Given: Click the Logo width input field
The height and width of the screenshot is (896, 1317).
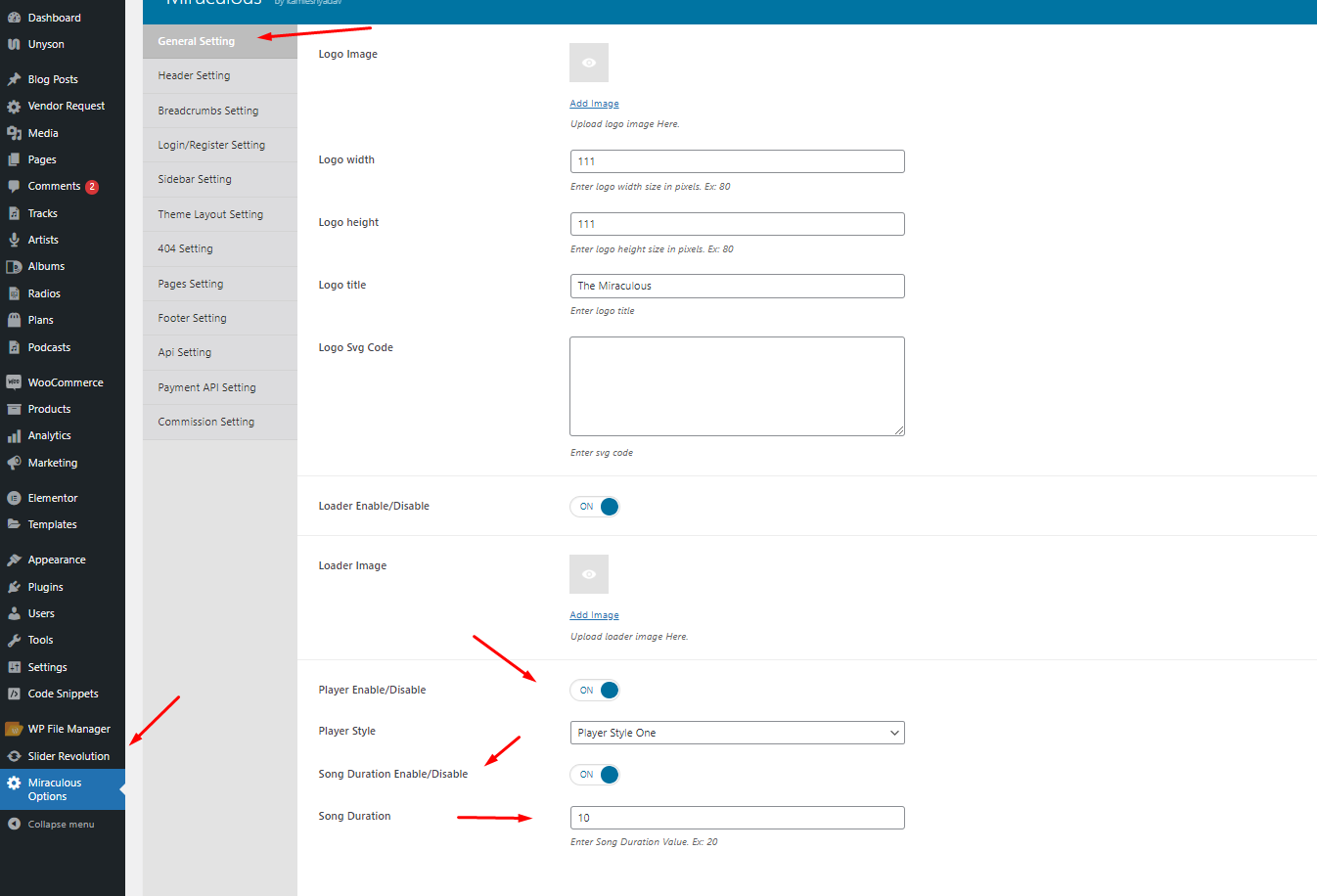Looking at the screenshot, I should [738, 161].
